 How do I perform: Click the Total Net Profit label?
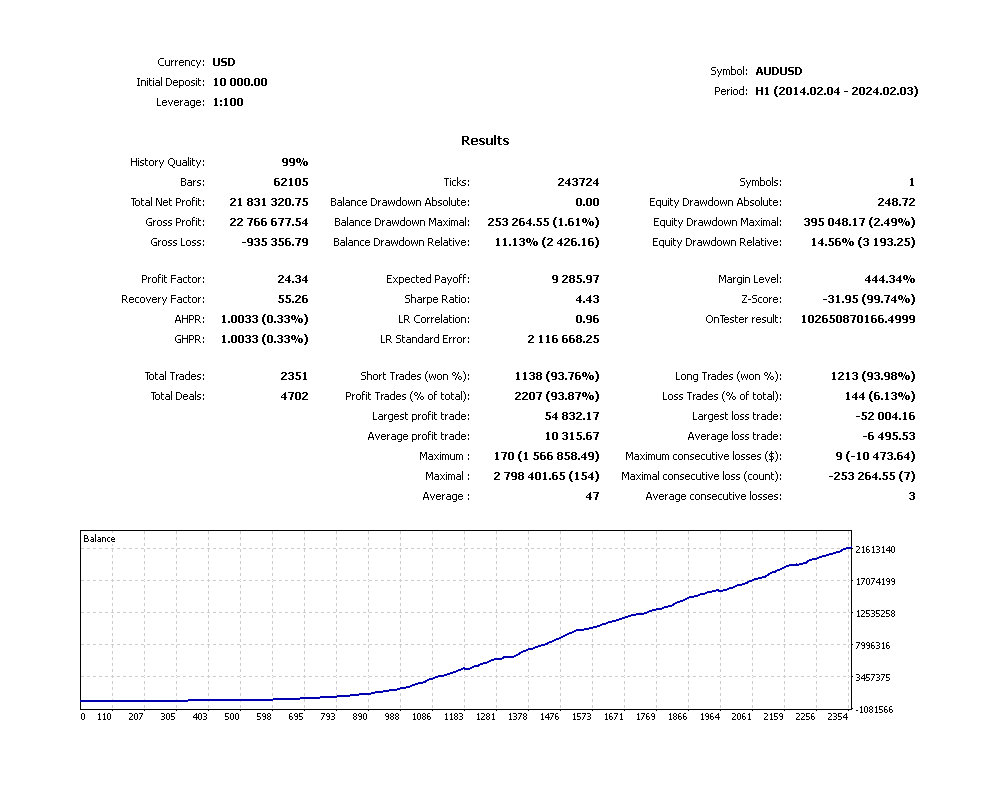pyautogui.click(x=168, y=202)
